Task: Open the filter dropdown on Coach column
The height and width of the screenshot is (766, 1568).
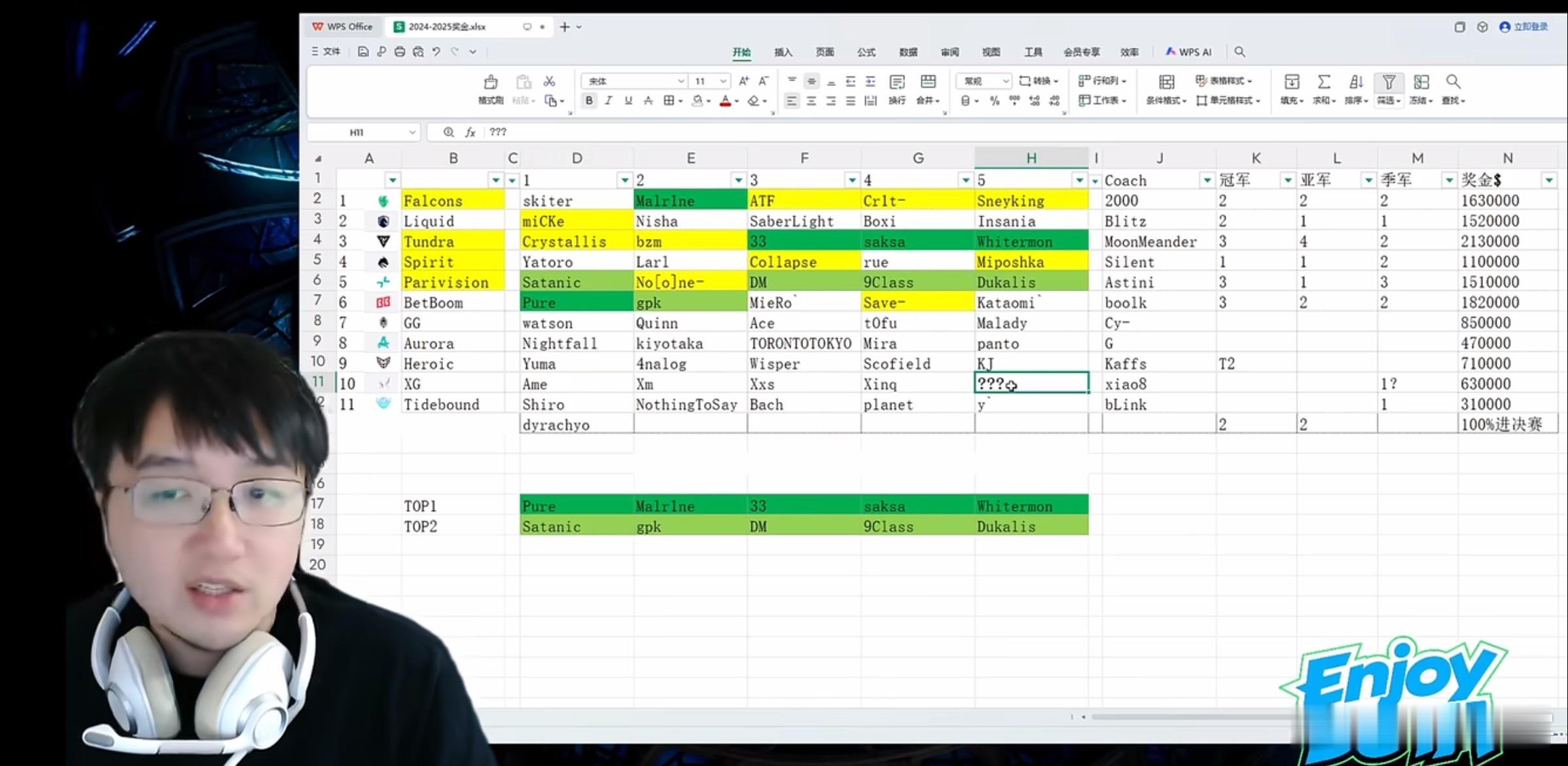Action: (1207, 180)
